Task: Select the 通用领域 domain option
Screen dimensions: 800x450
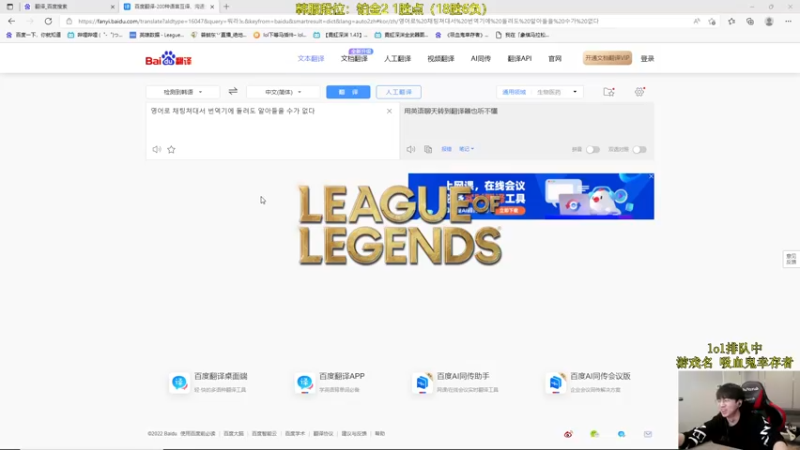Action: click(x=514, y=92)
